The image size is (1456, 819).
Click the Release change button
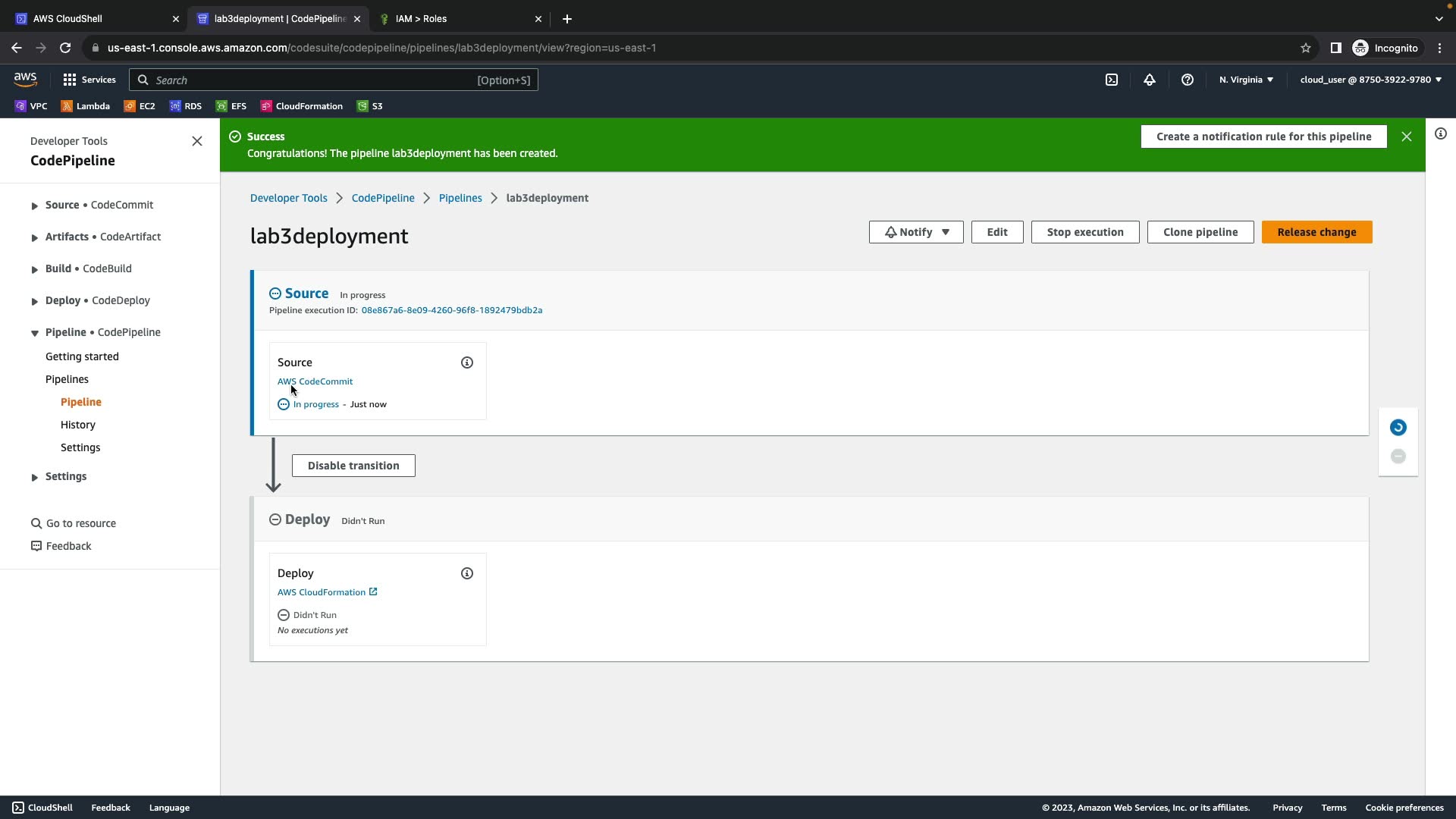1316,232
